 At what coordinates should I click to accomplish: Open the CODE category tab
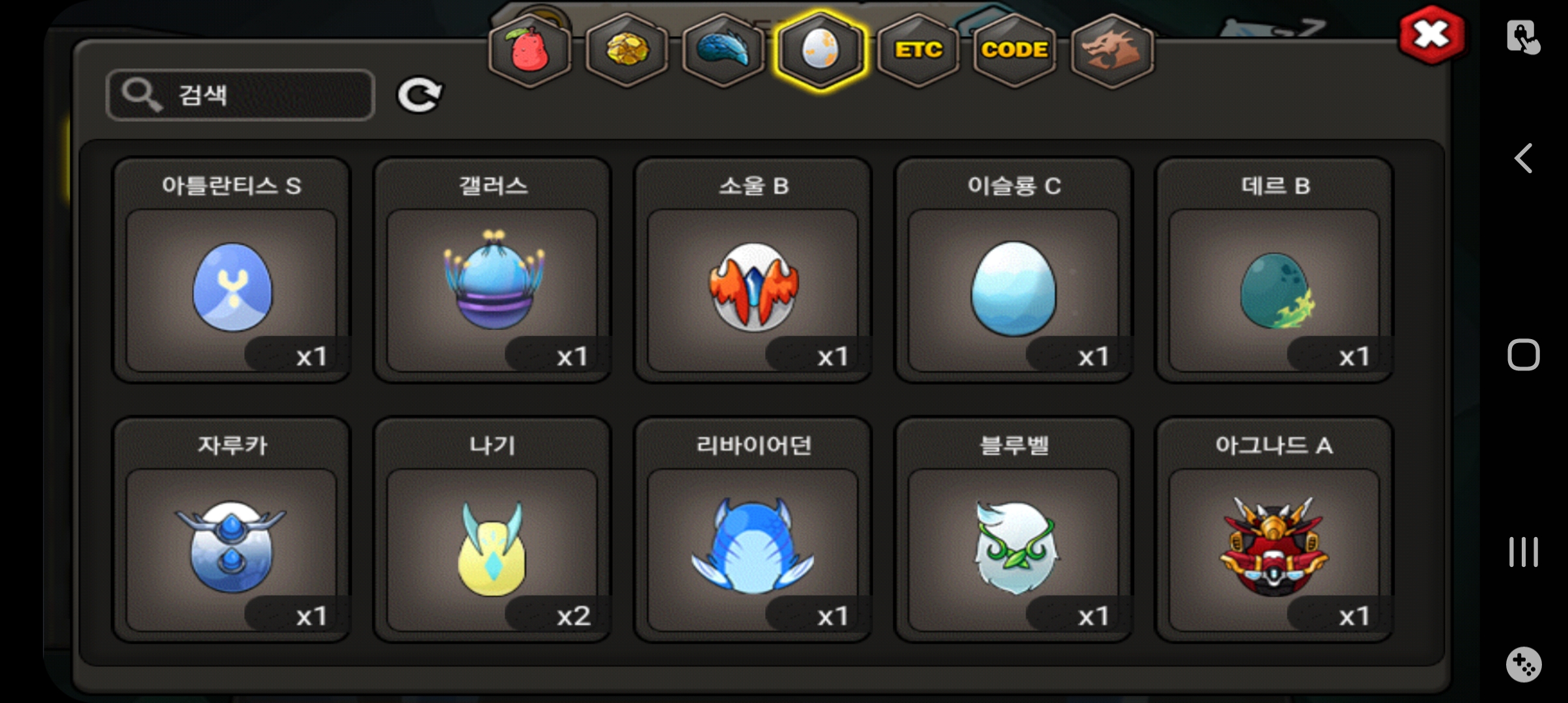pyautogui.click(x=1015, y=50)
